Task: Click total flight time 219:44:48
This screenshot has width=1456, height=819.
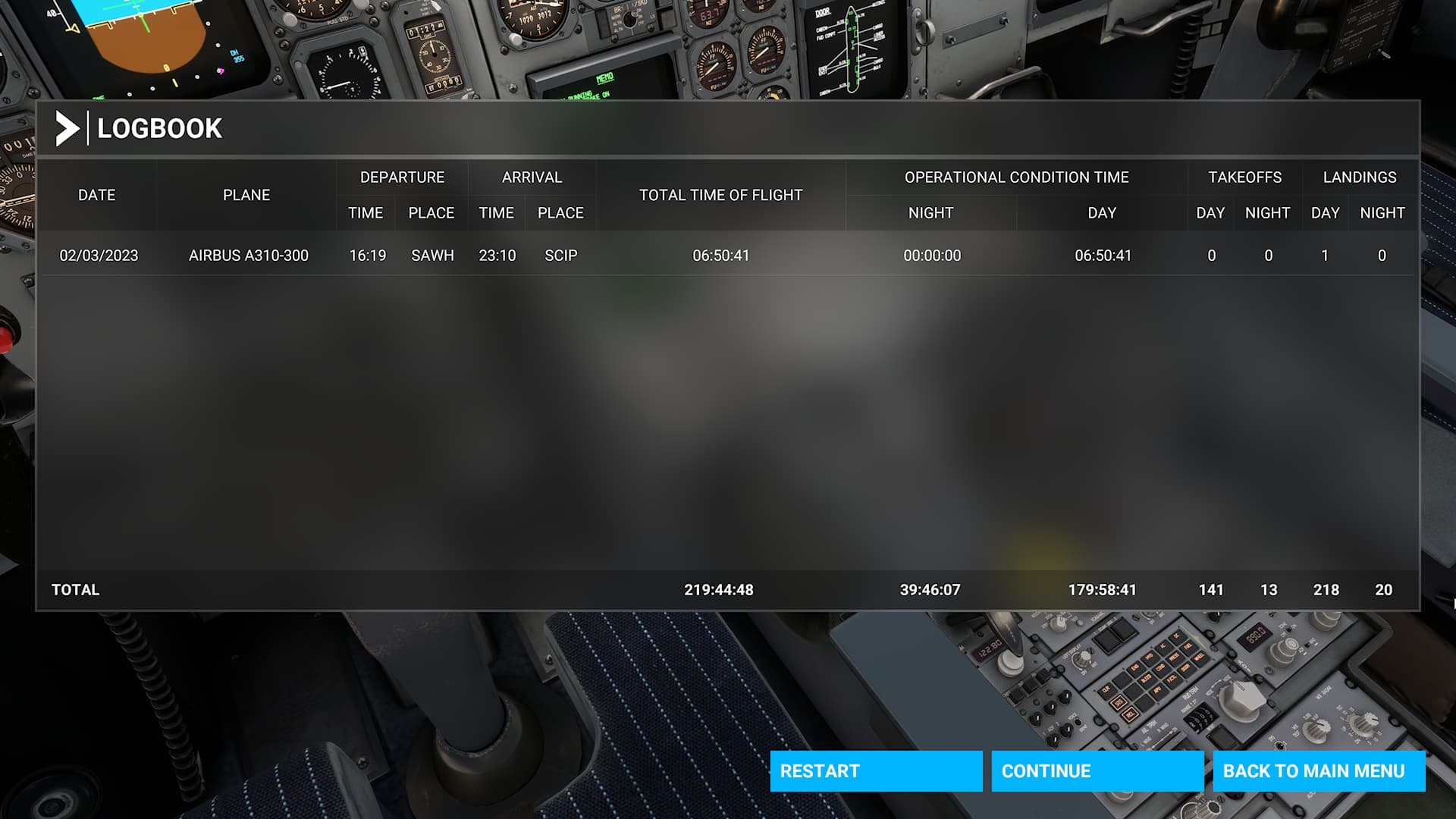Action: (718, 590)
